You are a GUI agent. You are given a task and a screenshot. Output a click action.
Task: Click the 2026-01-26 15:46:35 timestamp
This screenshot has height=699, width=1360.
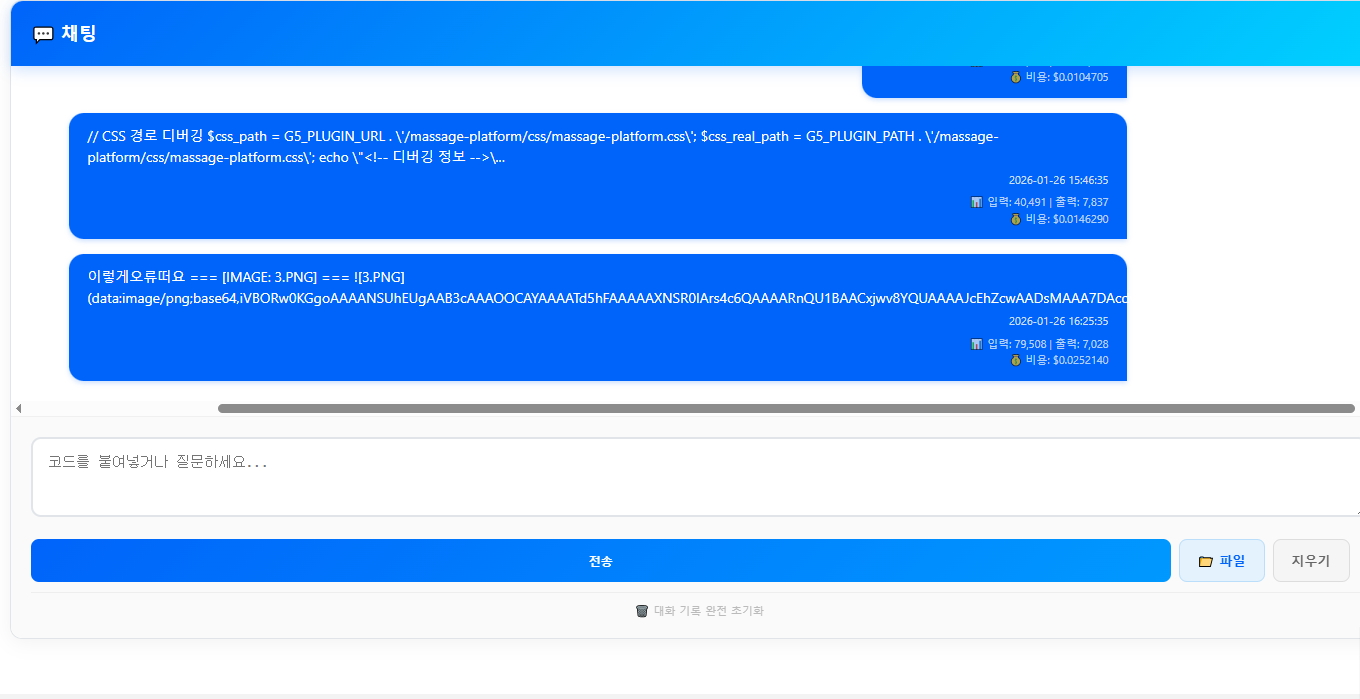1058,181
